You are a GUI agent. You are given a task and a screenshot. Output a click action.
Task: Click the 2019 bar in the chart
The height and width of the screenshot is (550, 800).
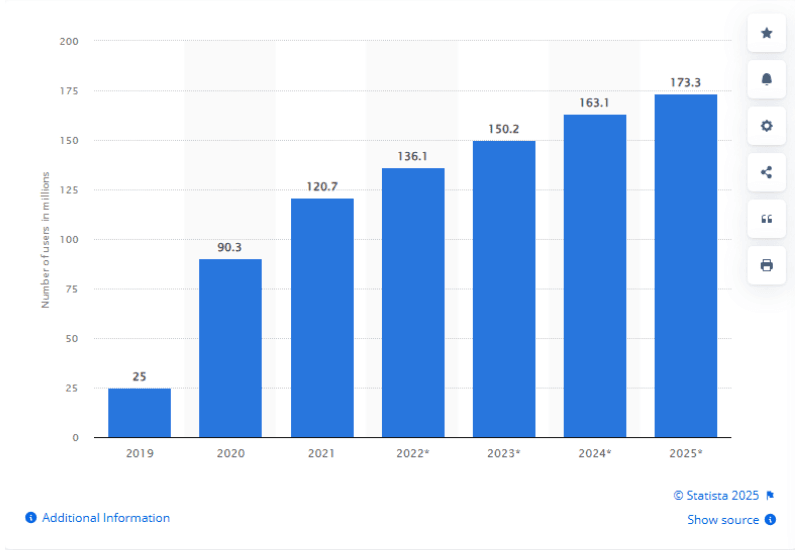tap(139, 413)
